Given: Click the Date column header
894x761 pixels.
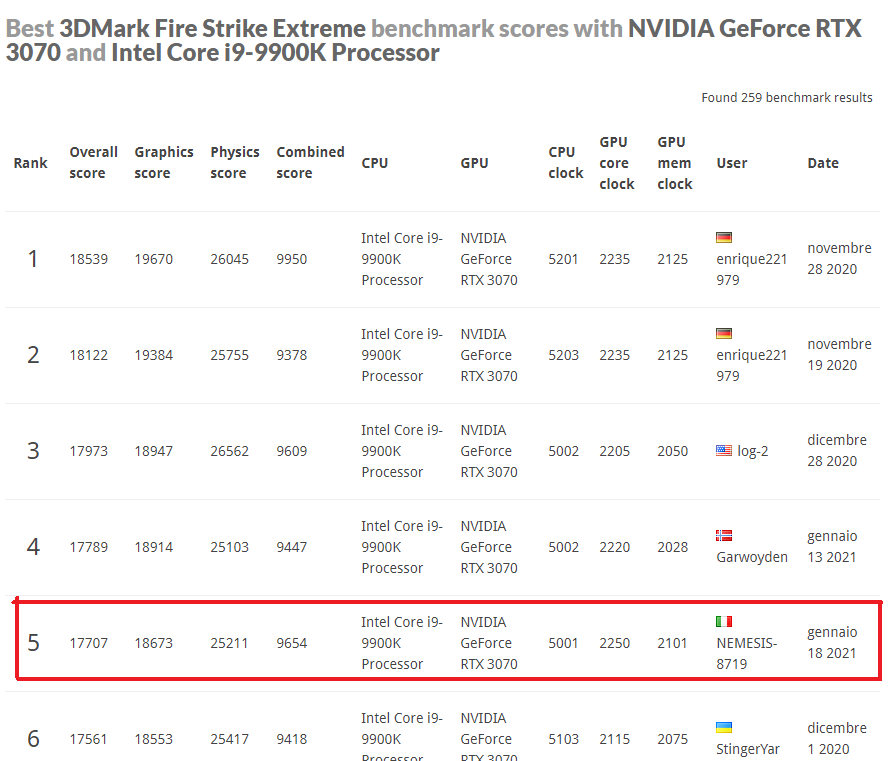Looking at the screenshot, I should pos(823,163).
